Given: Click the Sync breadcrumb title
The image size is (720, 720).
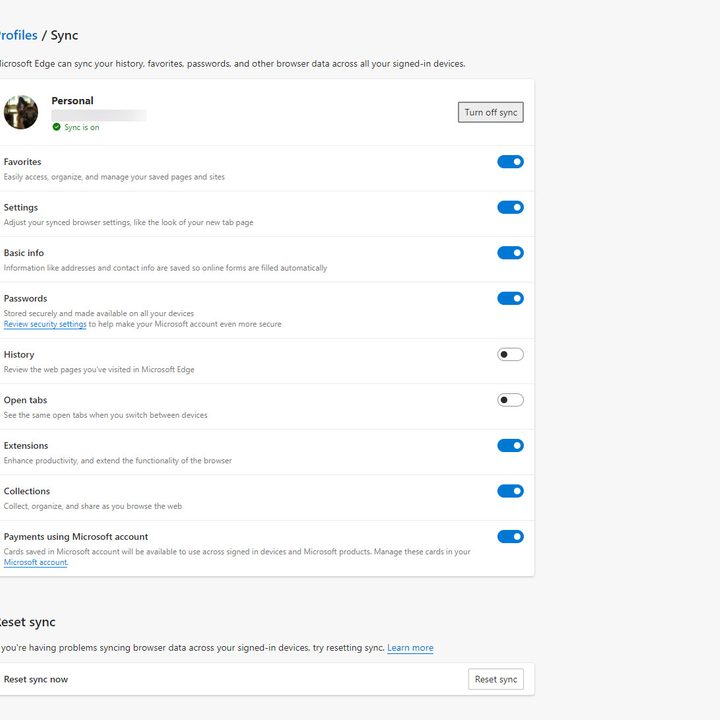Looking at the screenshot, I should (64, 35).
